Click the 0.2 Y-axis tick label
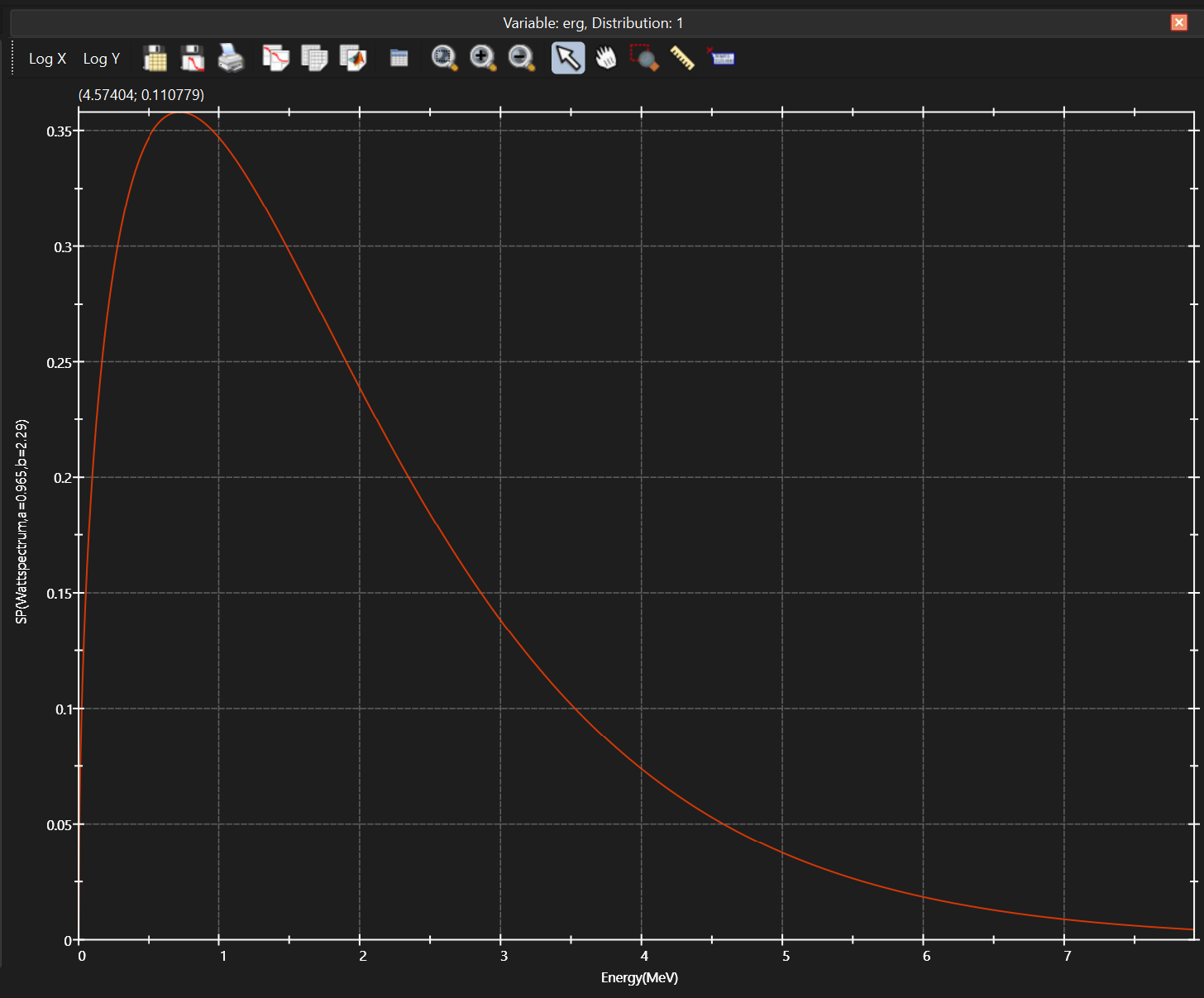 [64, 478]
